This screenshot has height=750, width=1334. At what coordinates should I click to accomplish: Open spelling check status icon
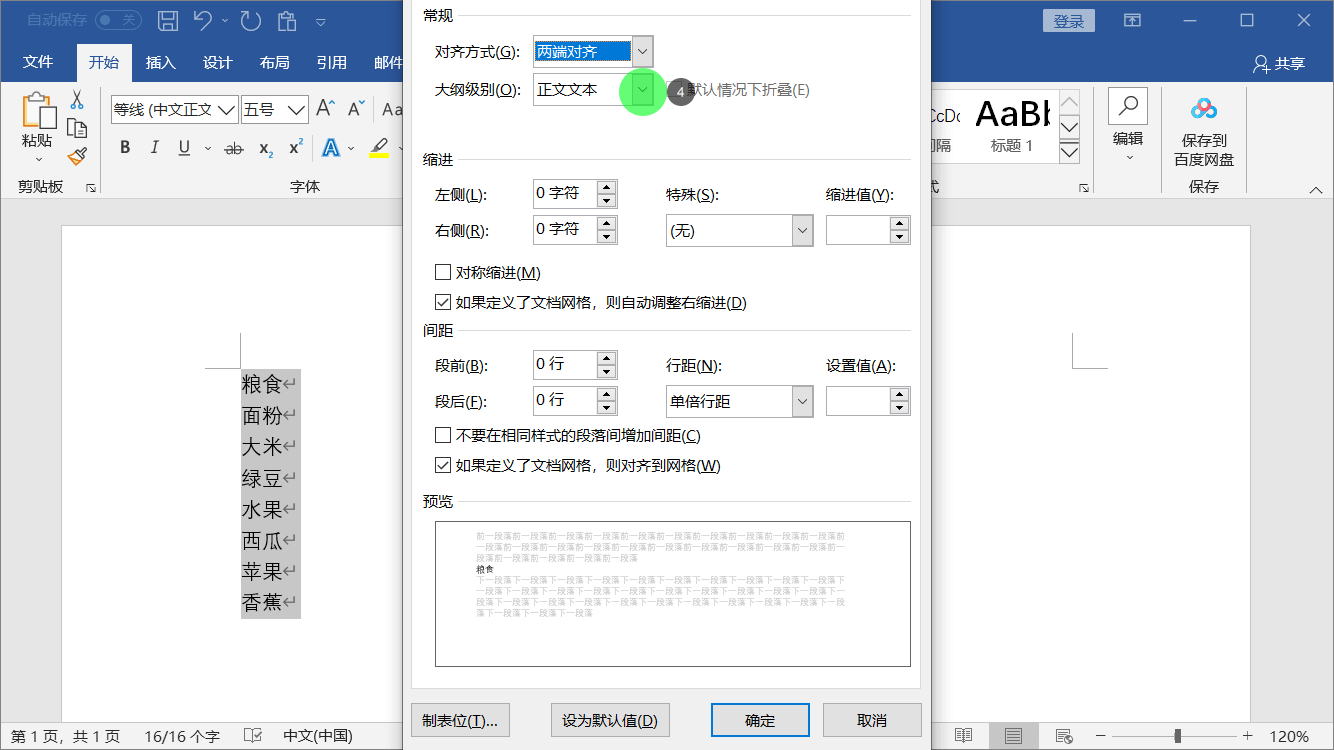253,736
